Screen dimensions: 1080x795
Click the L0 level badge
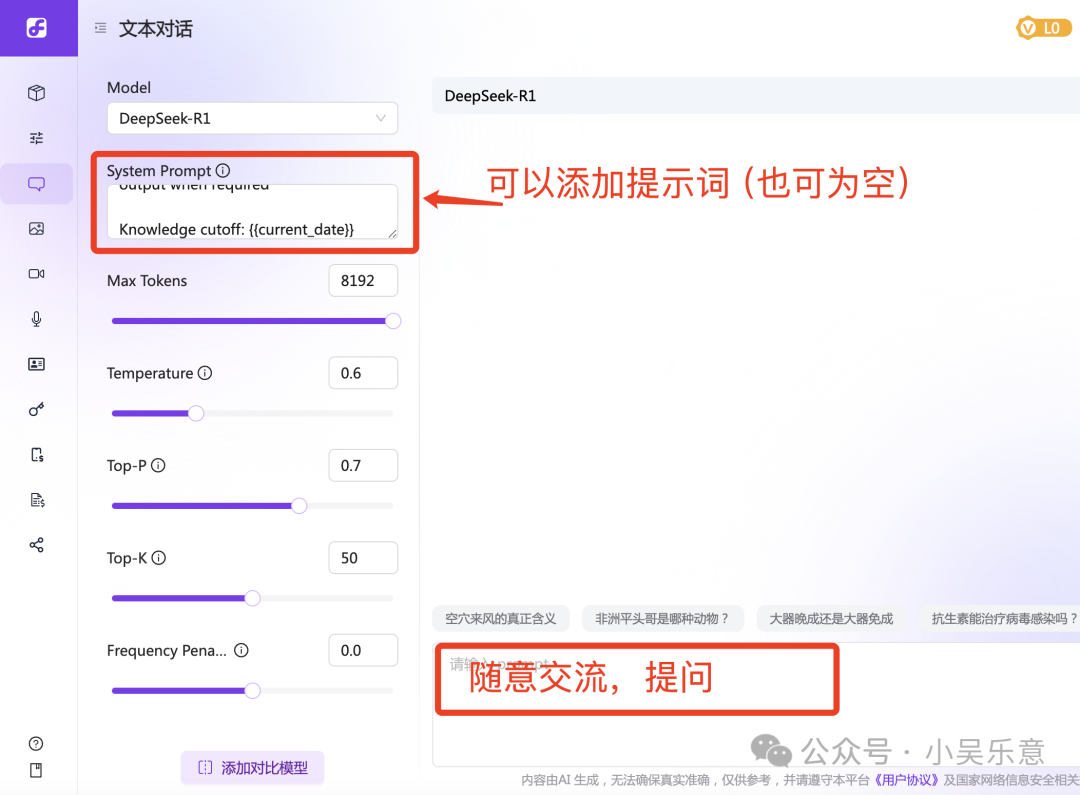(x=1044, y=28)
